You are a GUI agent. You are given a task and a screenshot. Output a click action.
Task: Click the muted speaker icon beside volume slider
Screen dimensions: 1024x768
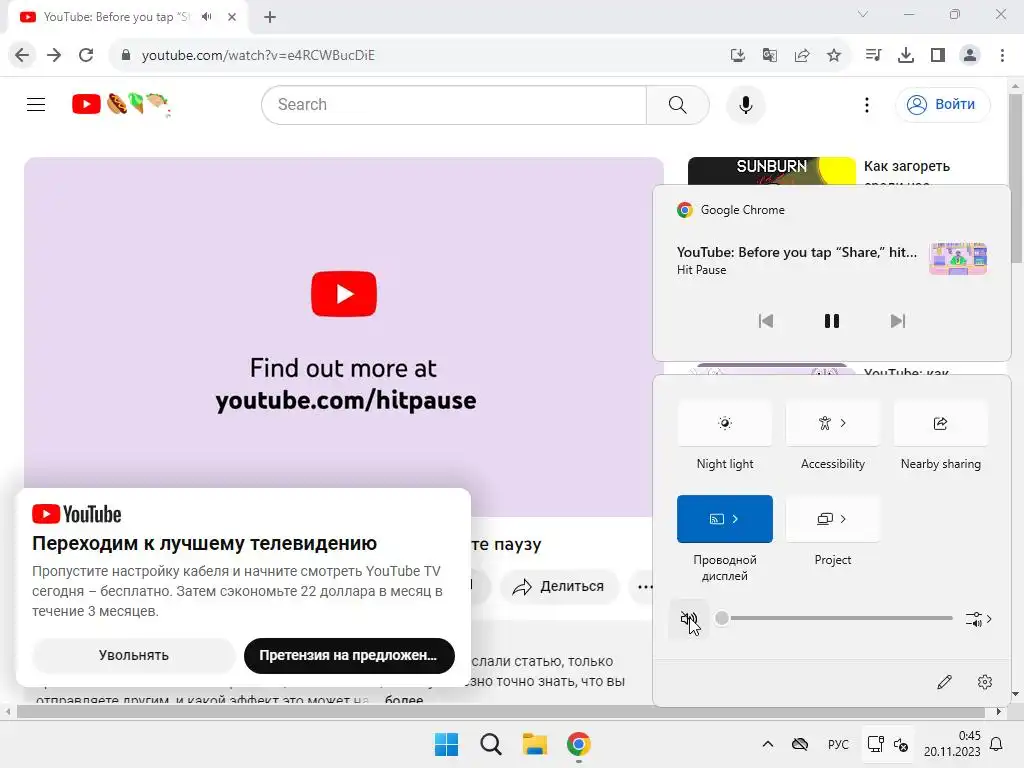point(689,618)
